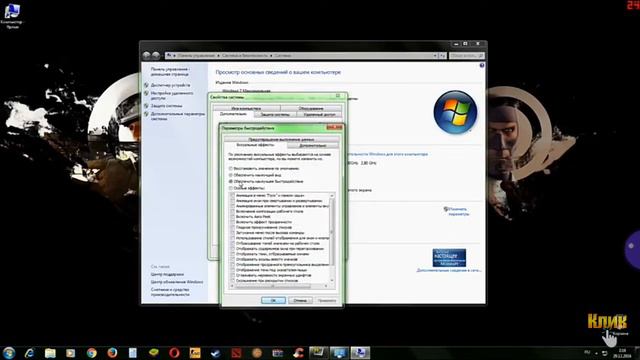
Task: Enable Отображать эскизы вместо значков checkbox
Action: 233,259
